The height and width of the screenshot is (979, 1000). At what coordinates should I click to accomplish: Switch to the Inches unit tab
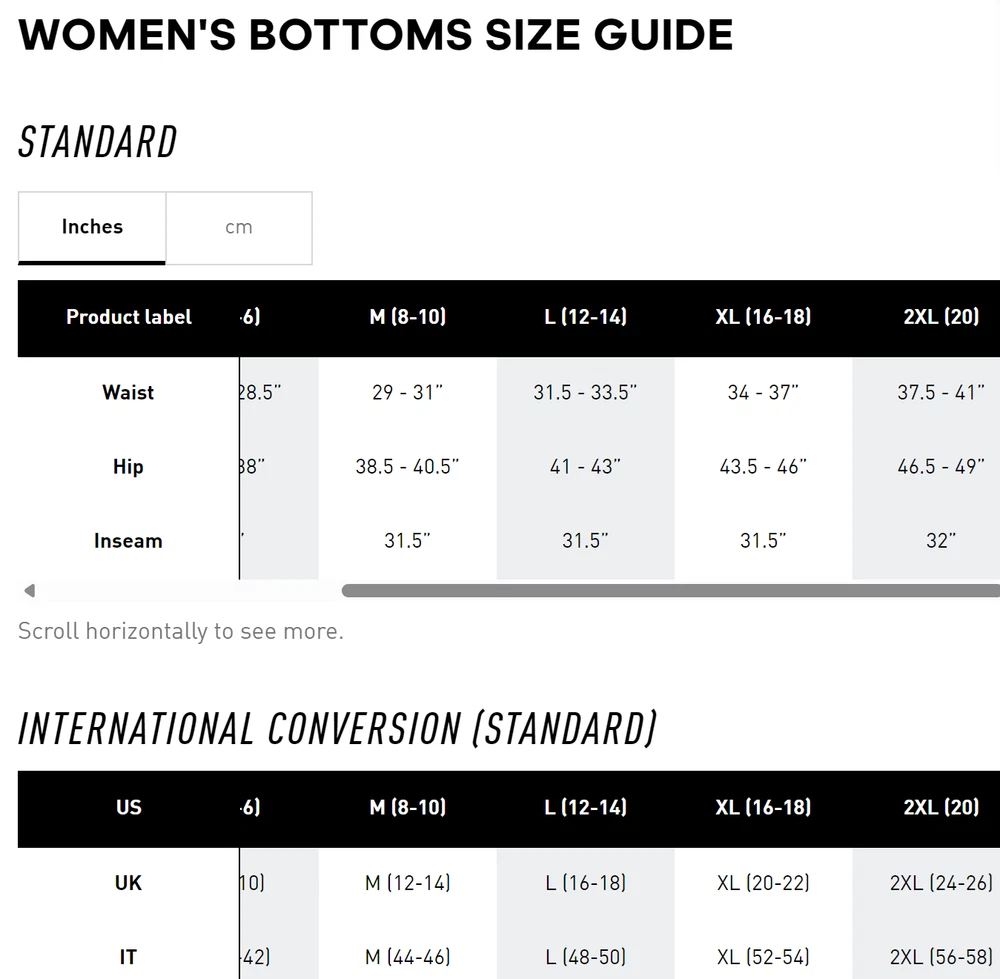(92, 227)
